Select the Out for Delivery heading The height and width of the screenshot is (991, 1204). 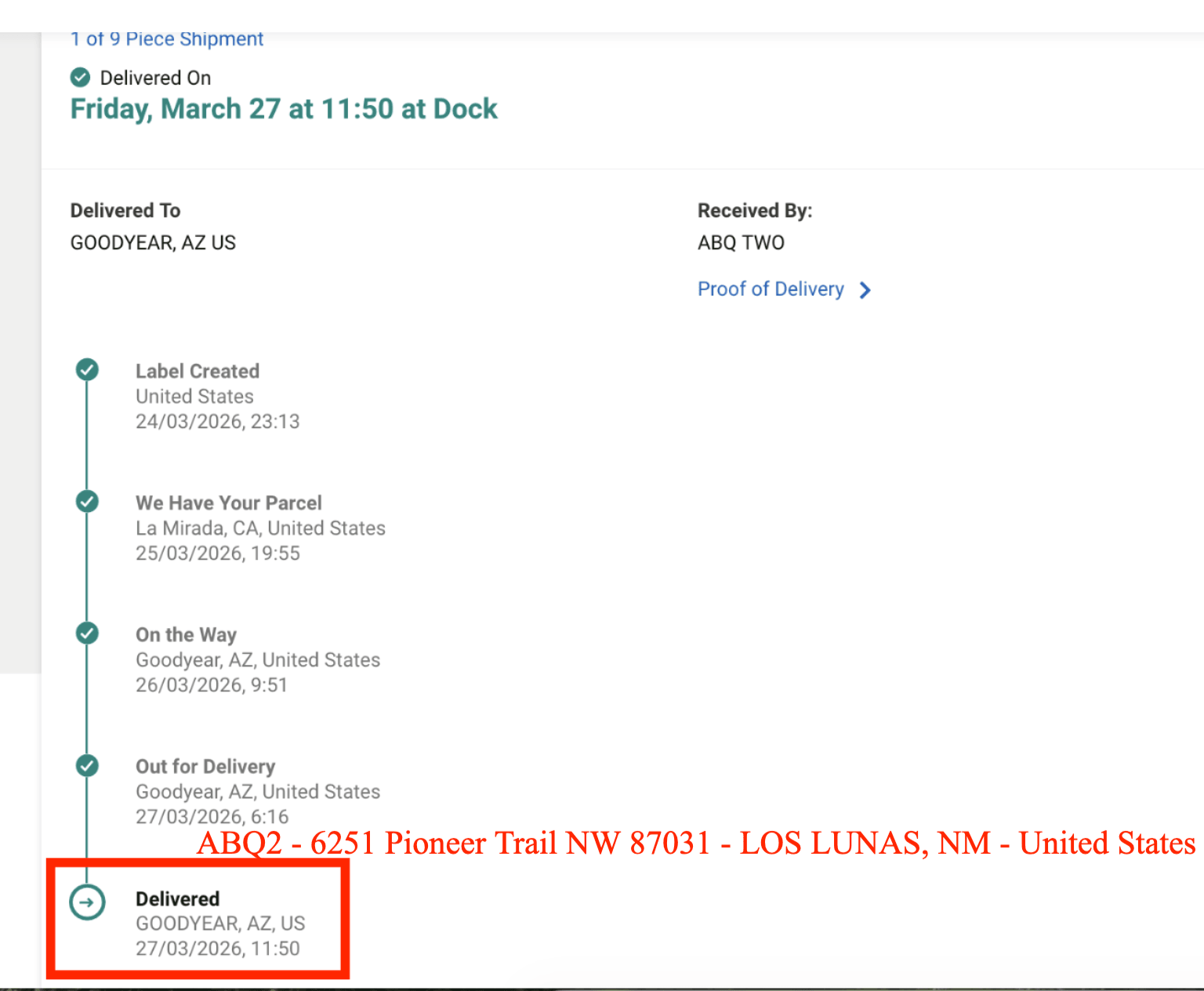(x=205, y=766)
